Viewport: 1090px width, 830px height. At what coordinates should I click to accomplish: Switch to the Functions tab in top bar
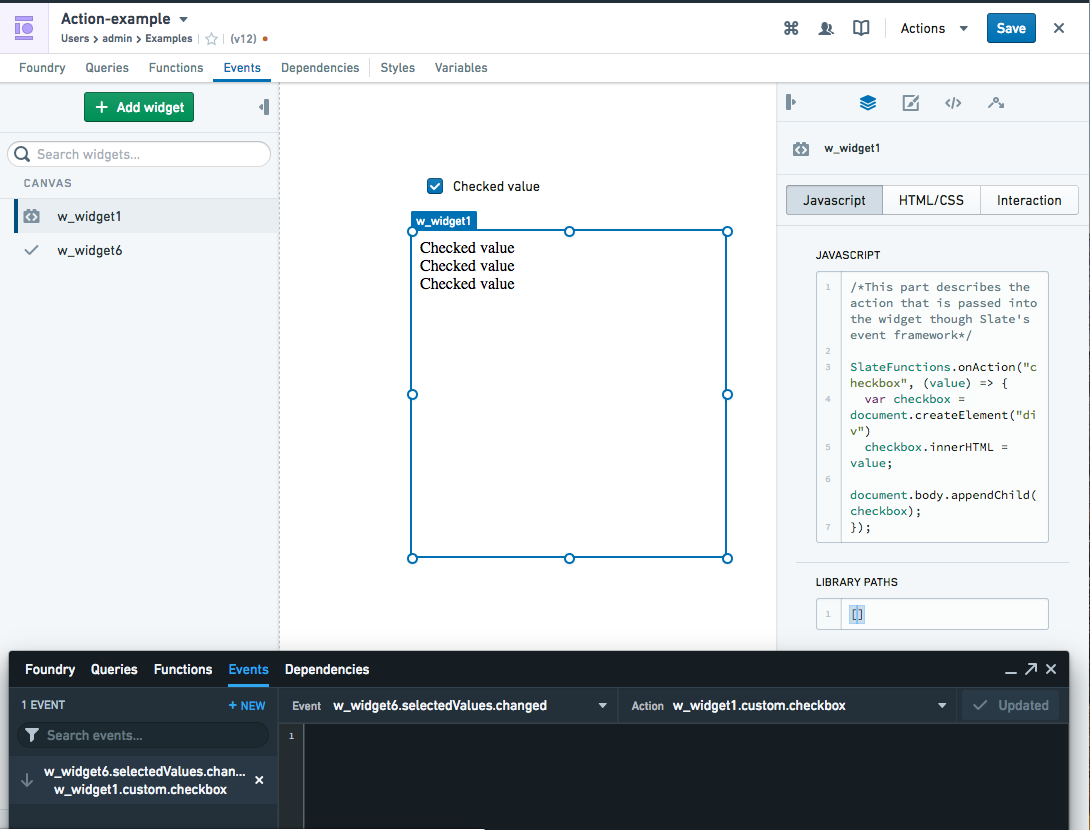(x=176, y=67)
